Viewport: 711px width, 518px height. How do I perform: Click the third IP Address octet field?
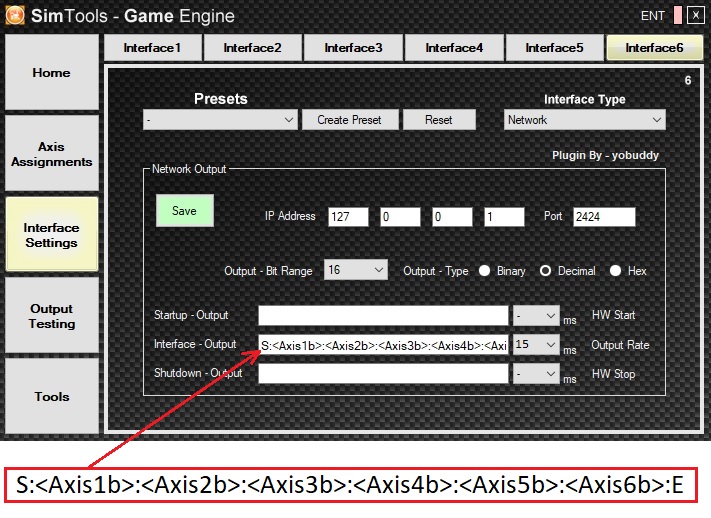[x=452, y=217]
